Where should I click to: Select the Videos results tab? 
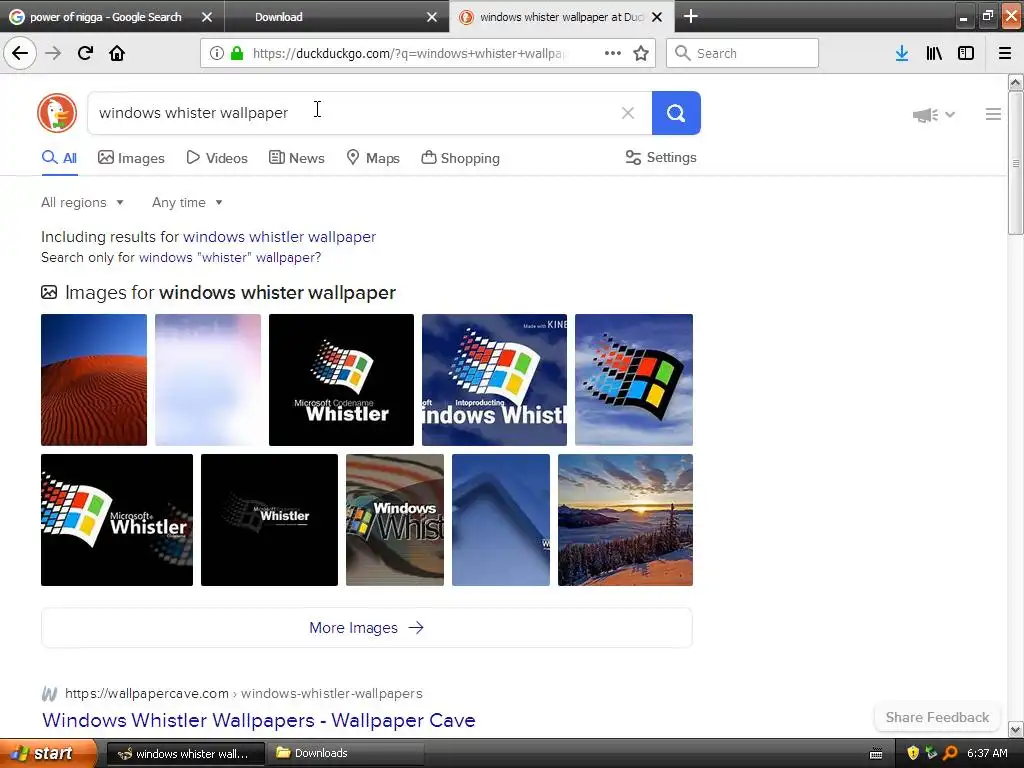217,158
